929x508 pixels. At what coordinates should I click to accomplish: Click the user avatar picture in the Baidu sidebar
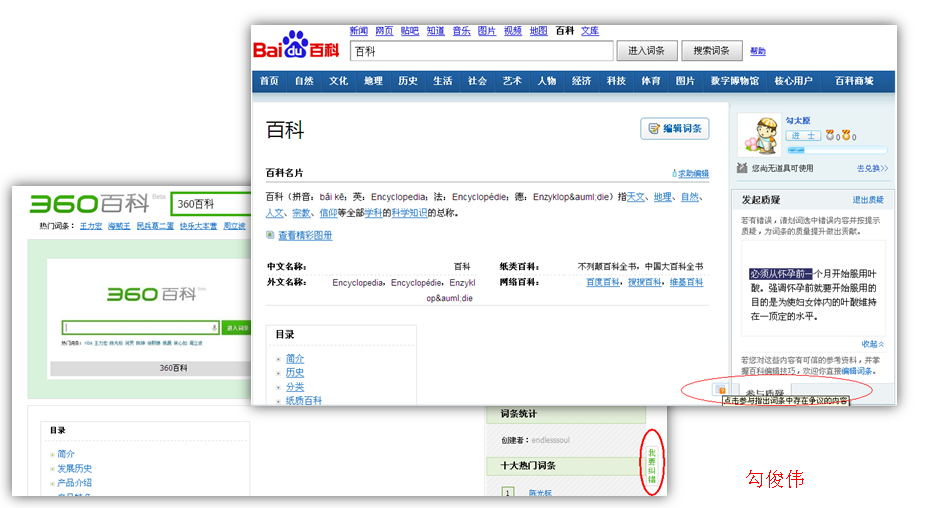[760, 136]
